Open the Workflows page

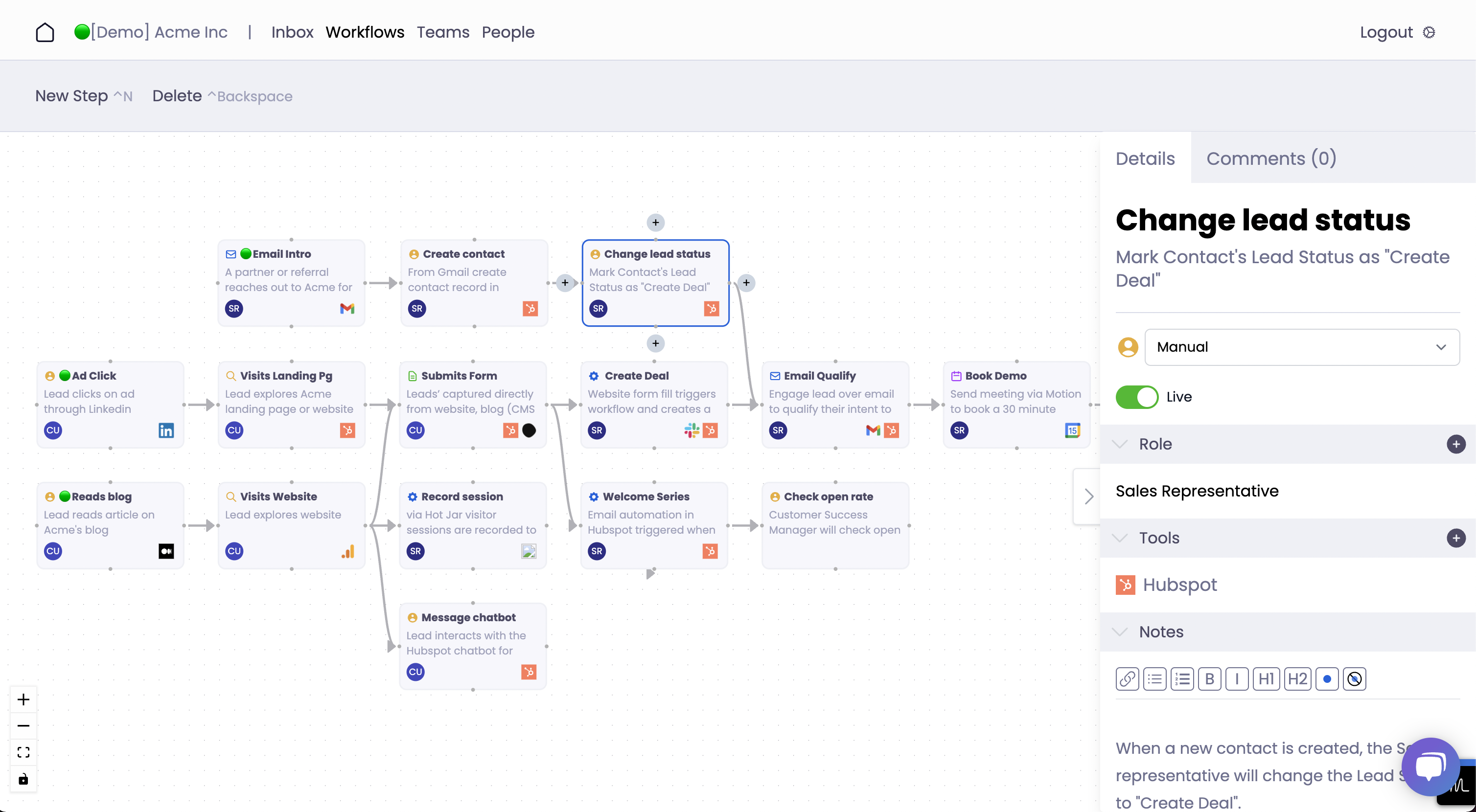point(365,32)
